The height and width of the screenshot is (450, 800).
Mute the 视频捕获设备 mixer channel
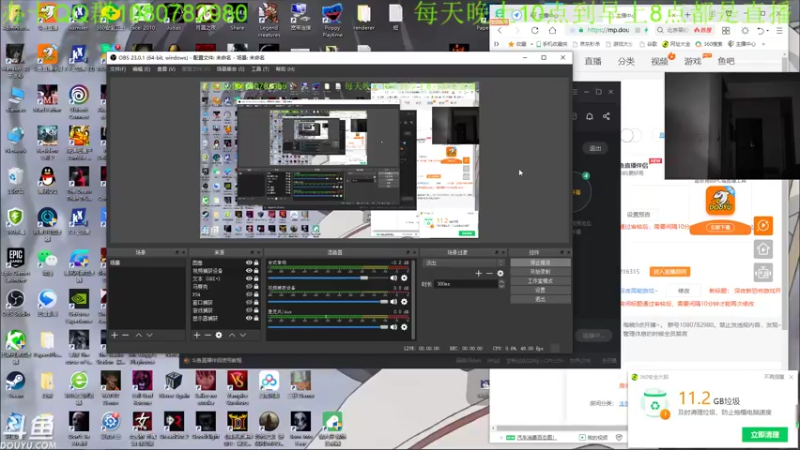(393, 302)
